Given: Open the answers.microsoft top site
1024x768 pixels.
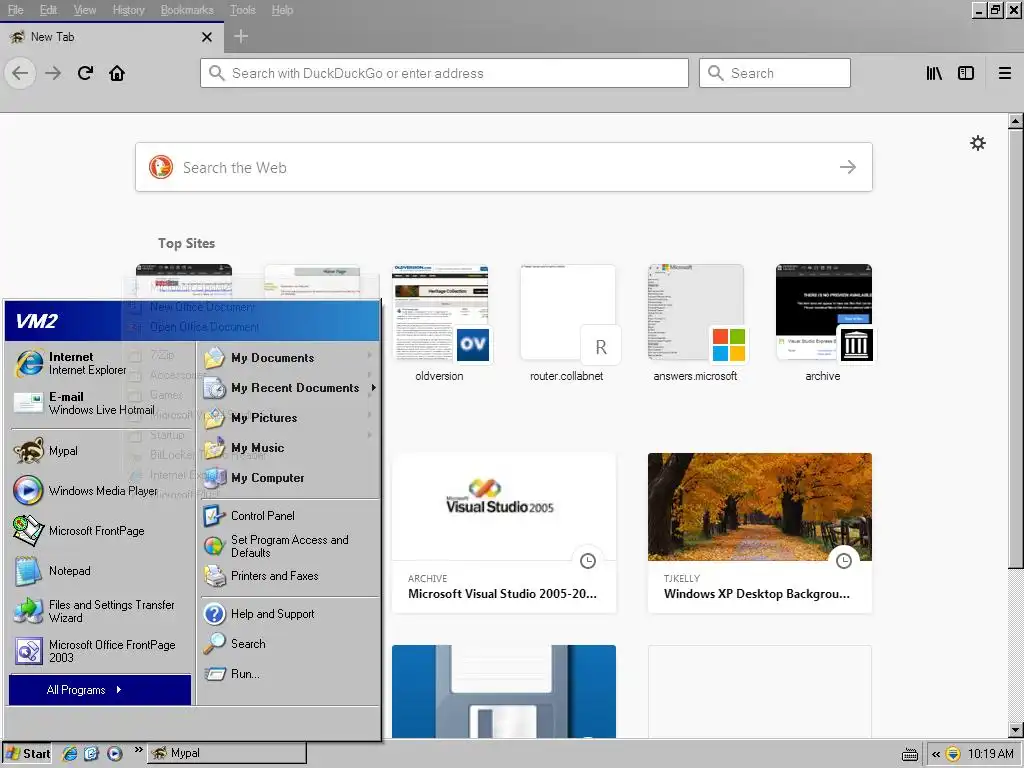Looking at the screenshot, I should (x=696, y=323).
